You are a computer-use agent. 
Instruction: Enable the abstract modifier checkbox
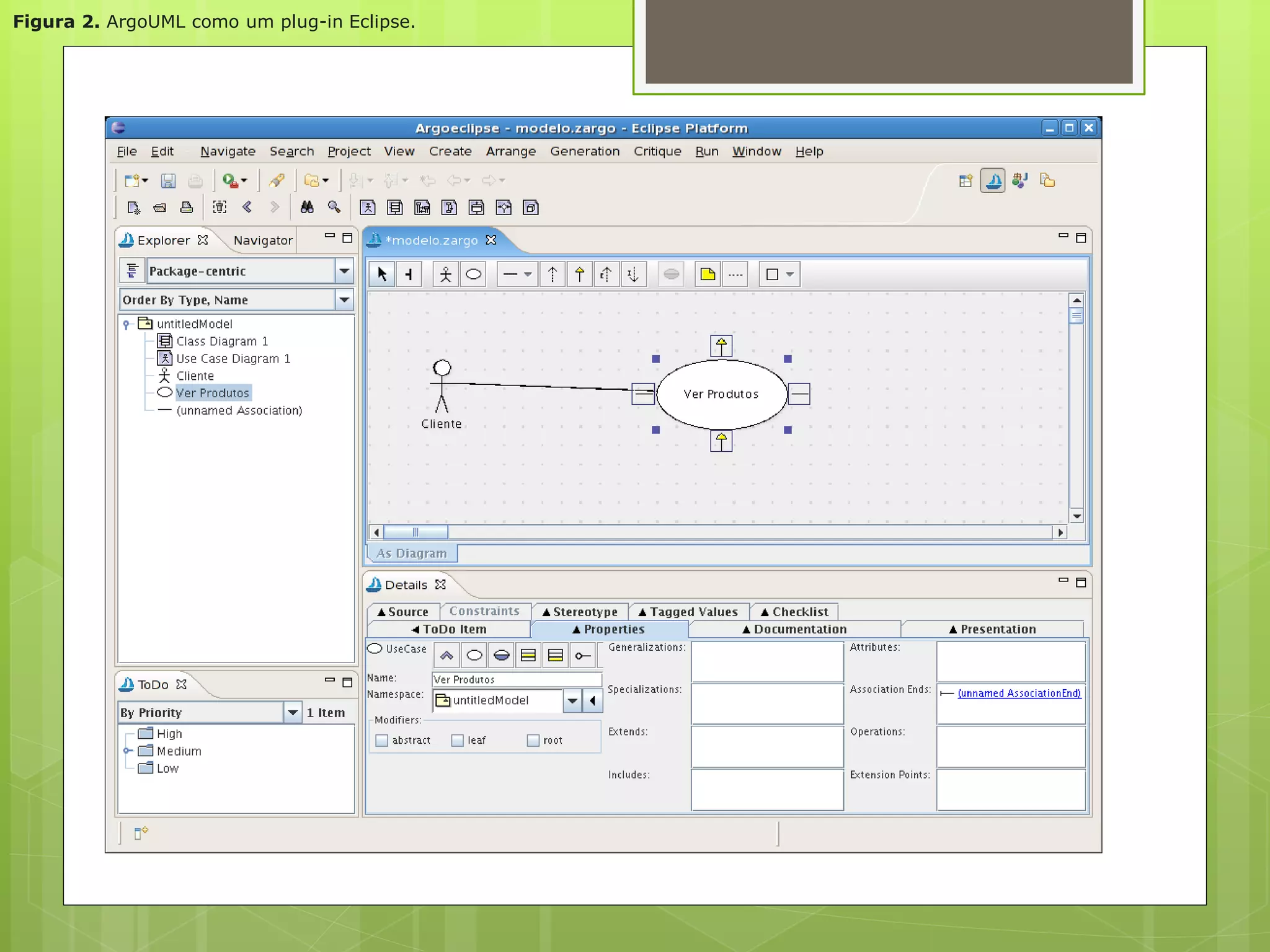tap(382, 741)
